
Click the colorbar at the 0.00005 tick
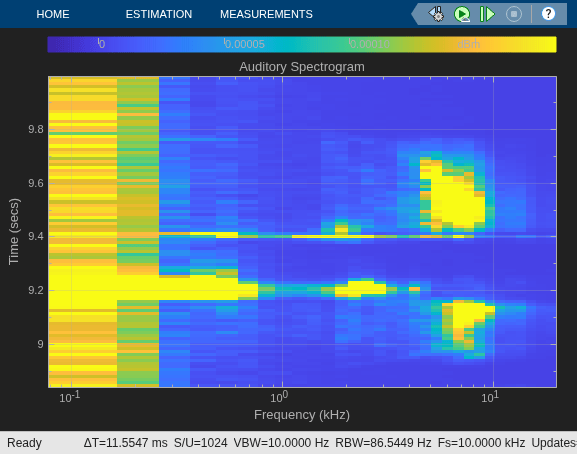[244, 44]
